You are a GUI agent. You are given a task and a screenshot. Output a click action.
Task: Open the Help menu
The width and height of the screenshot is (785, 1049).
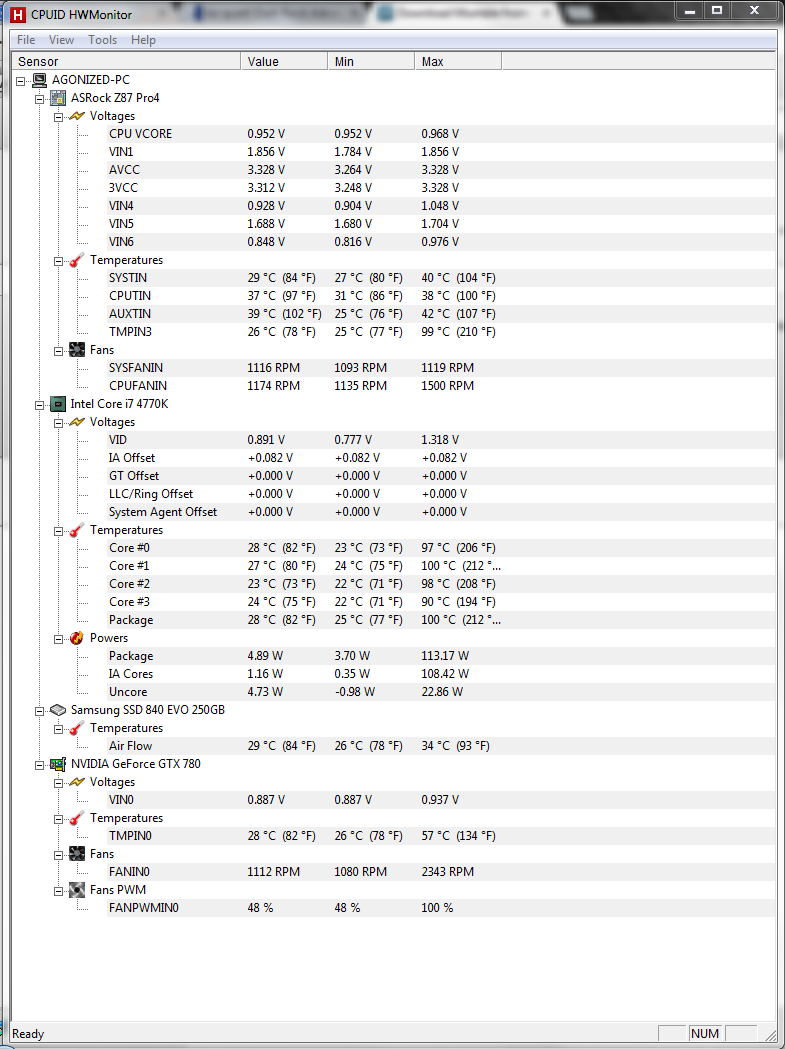(143, 39)
